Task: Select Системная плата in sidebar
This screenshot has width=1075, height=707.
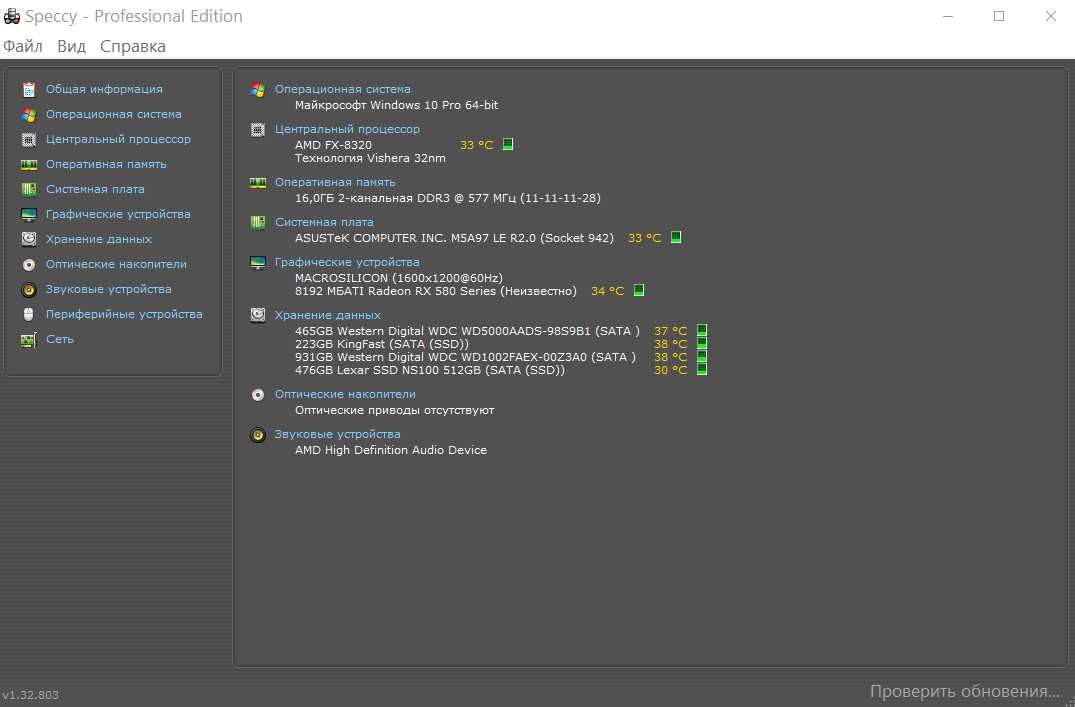Action: [x=95, y=189]
